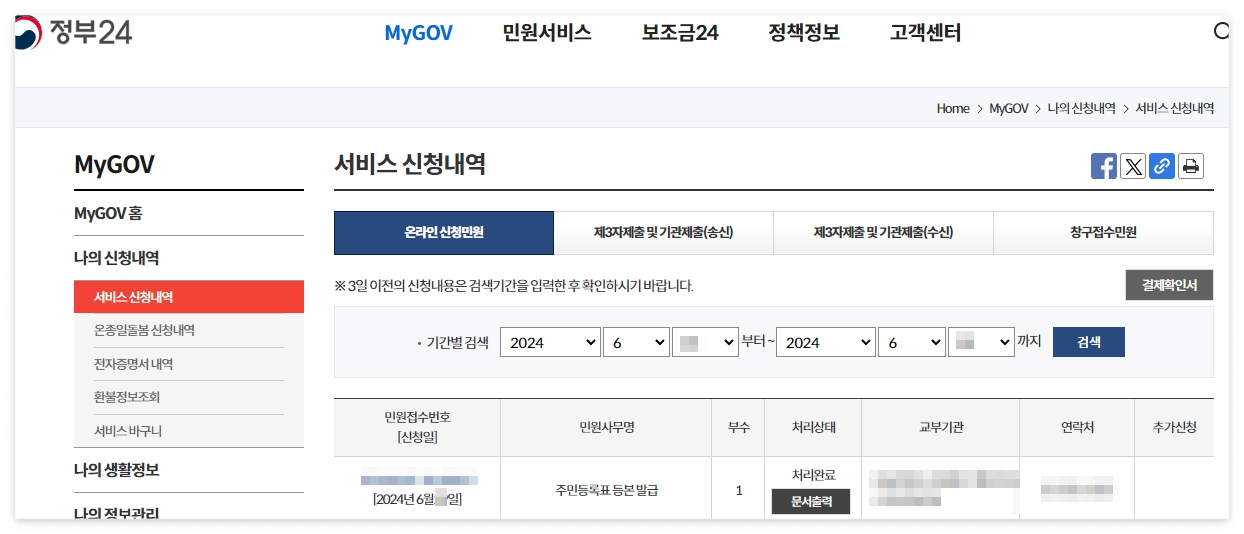
Task: Open the MyGOV top menu
Action: (x=419, y=33)
